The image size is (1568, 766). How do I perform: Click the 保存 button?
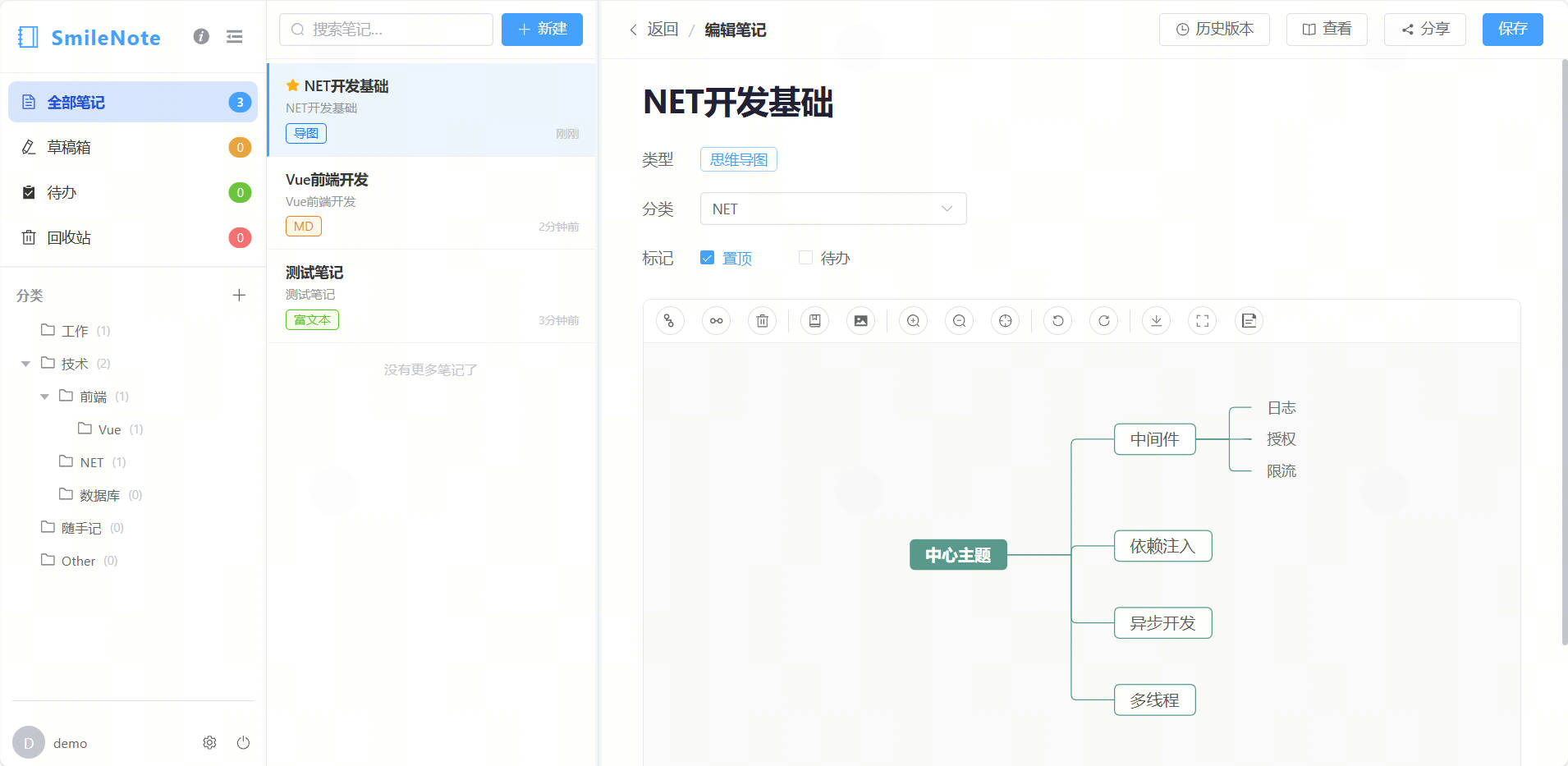click(1512, 30)
